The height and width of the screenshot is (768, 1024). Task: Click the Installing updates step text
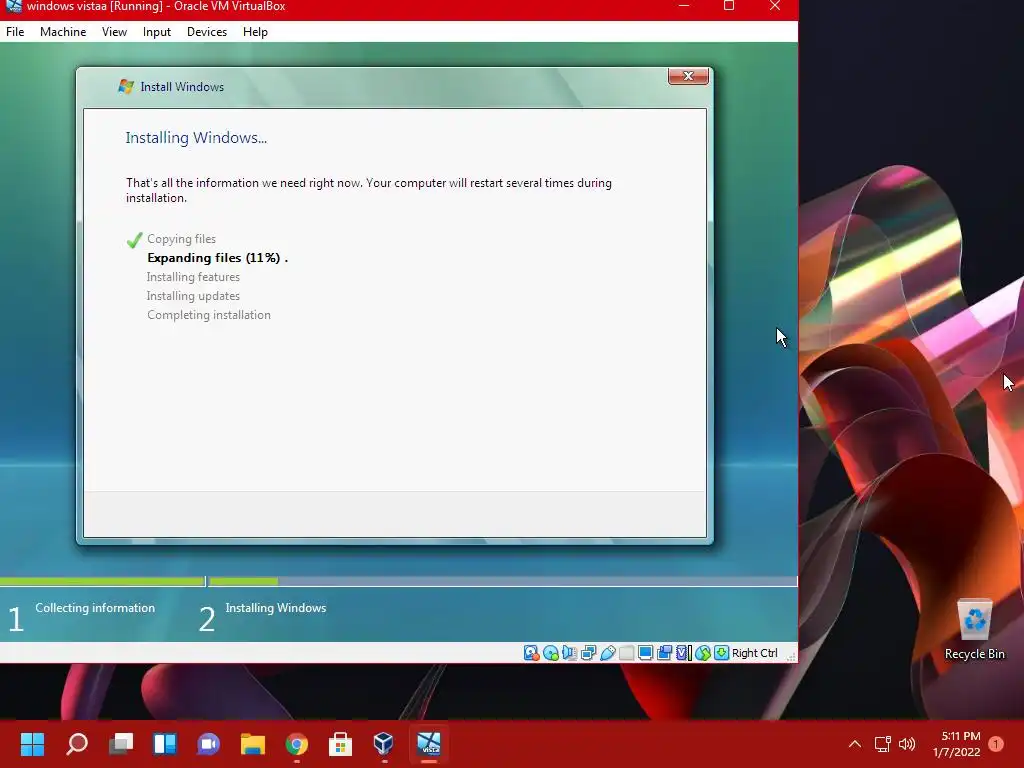[x=193, y=296]
